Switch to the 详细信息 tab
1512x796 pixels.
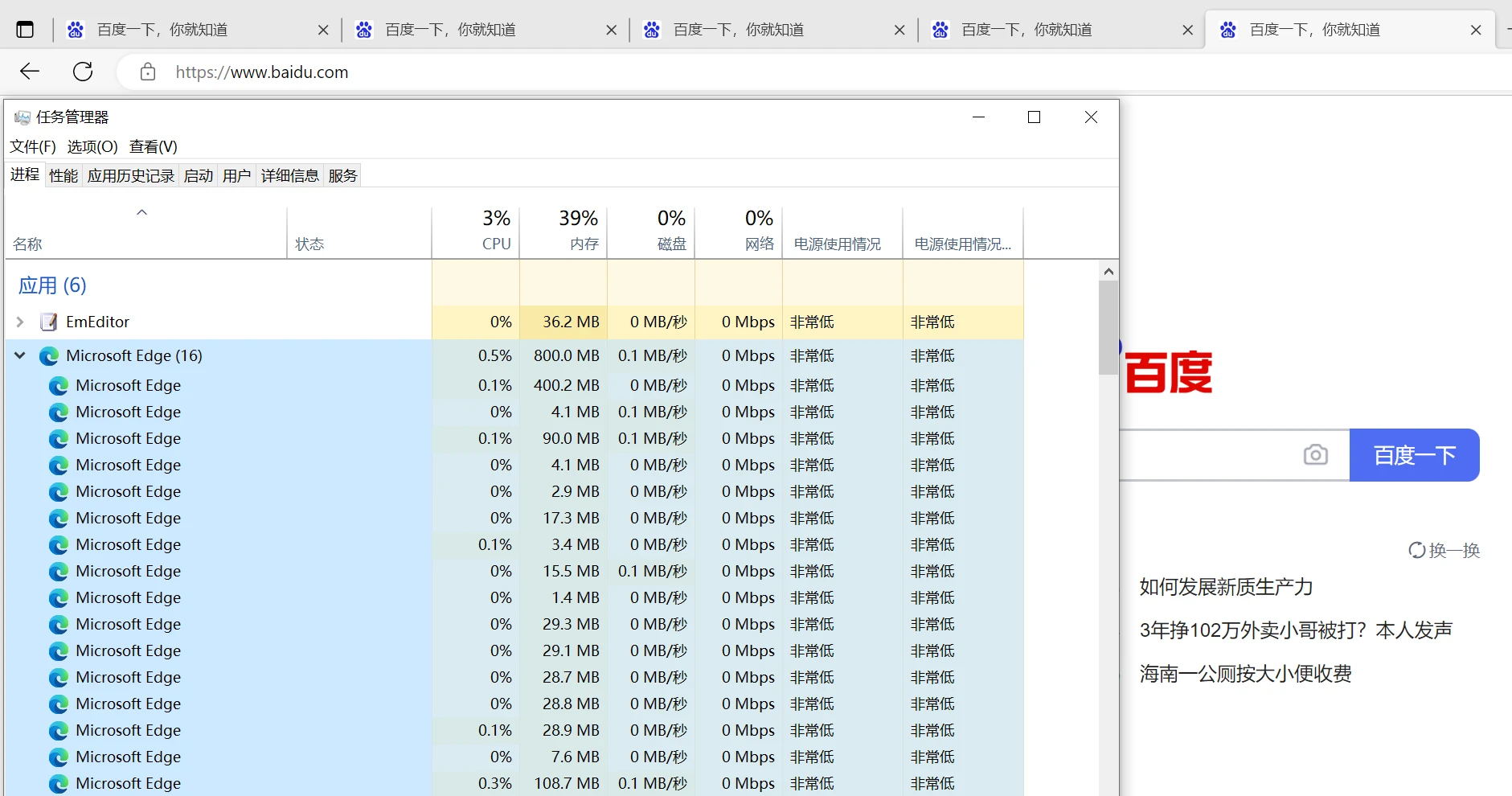[290, 175]
